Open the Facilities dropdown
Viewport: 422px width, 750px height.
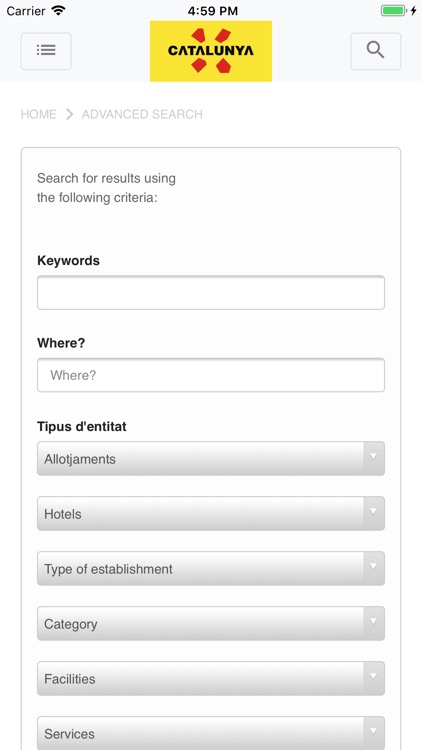coord(211,678)
